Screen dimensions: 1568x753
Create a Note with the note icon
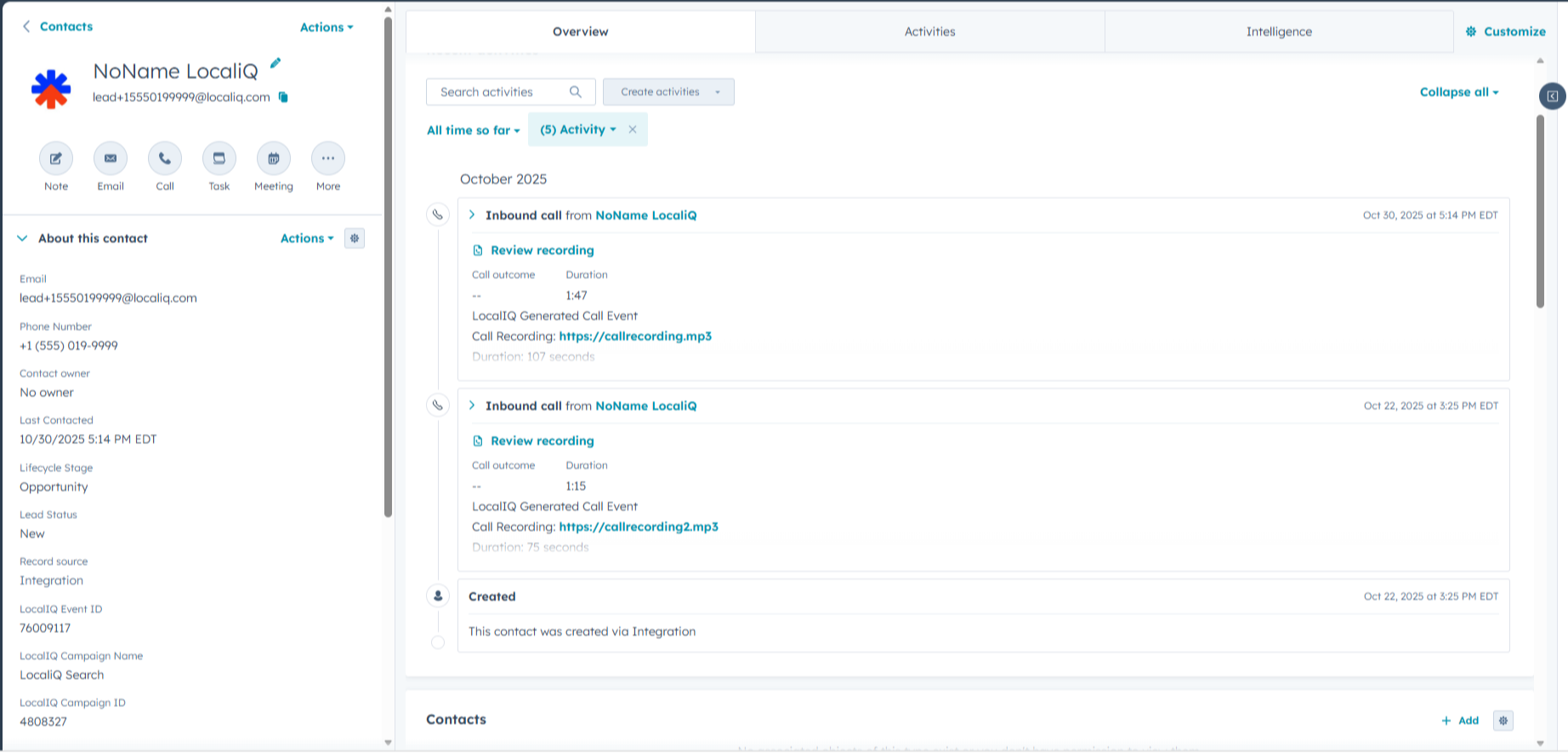[x=56, y=158]
